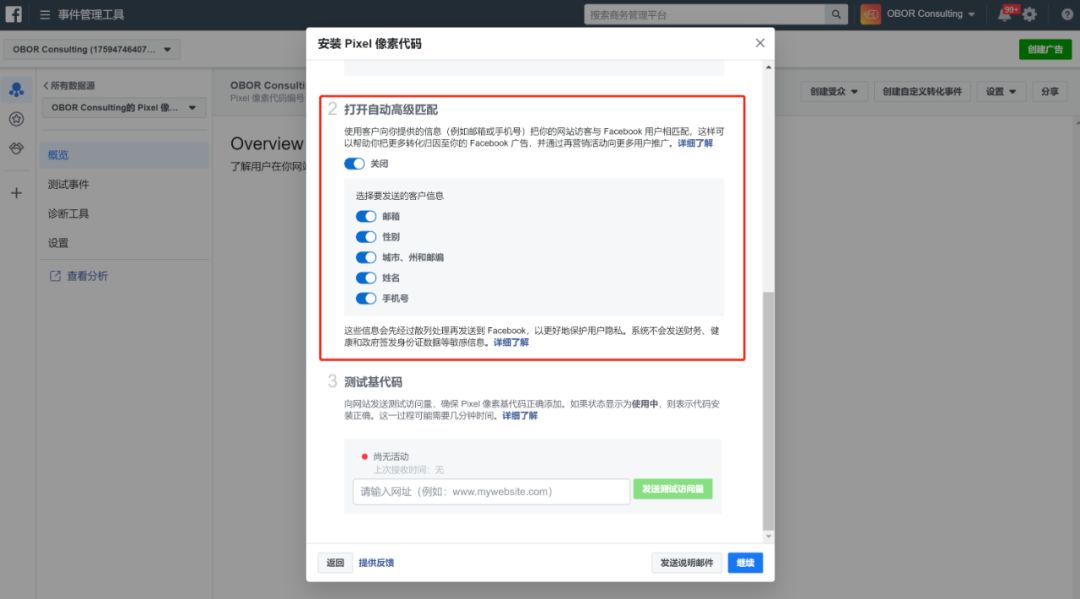Focus the website URL input field
This screenshot has width=1080, height=599.
491,492
